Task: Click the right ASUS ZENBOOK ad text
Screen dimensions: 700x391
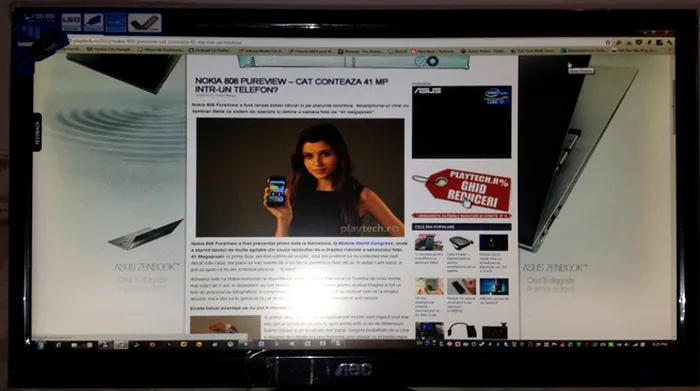Action: tap(554, 268)
